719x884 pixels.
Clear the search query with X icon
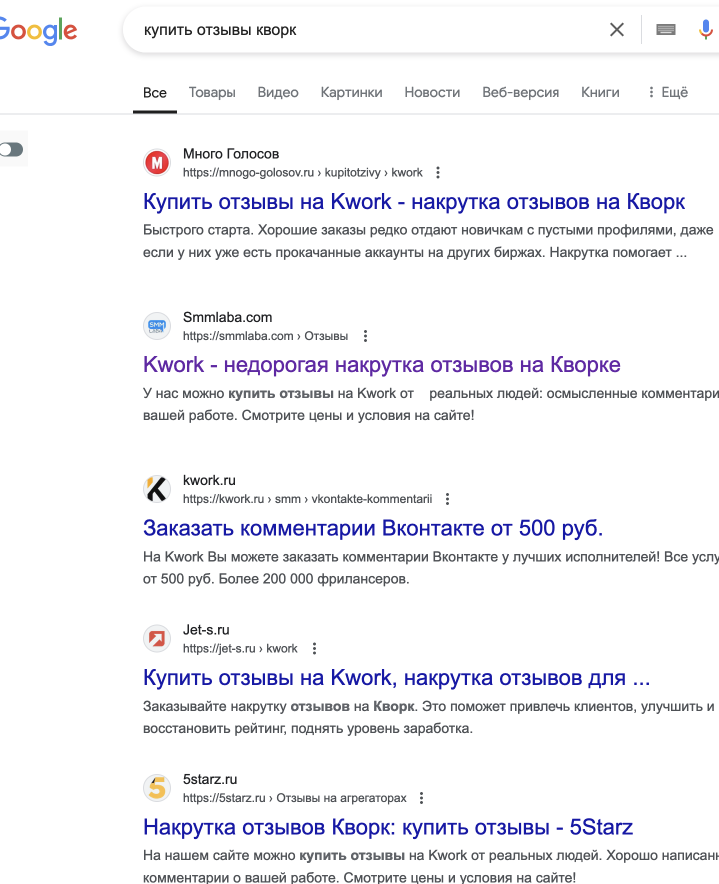[617, 30]
